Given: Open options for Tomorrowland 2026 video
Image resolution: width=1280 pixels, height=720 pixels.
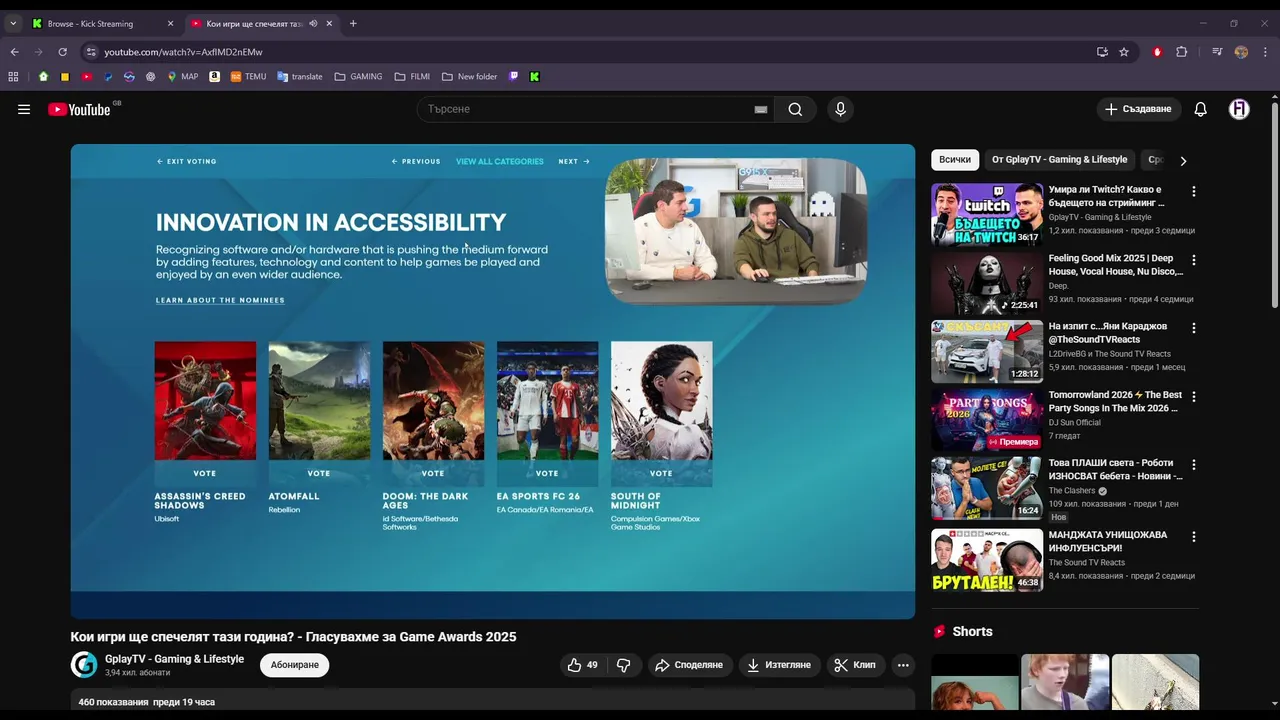Looking at the screenshot, I should [x=1193, y=396].
